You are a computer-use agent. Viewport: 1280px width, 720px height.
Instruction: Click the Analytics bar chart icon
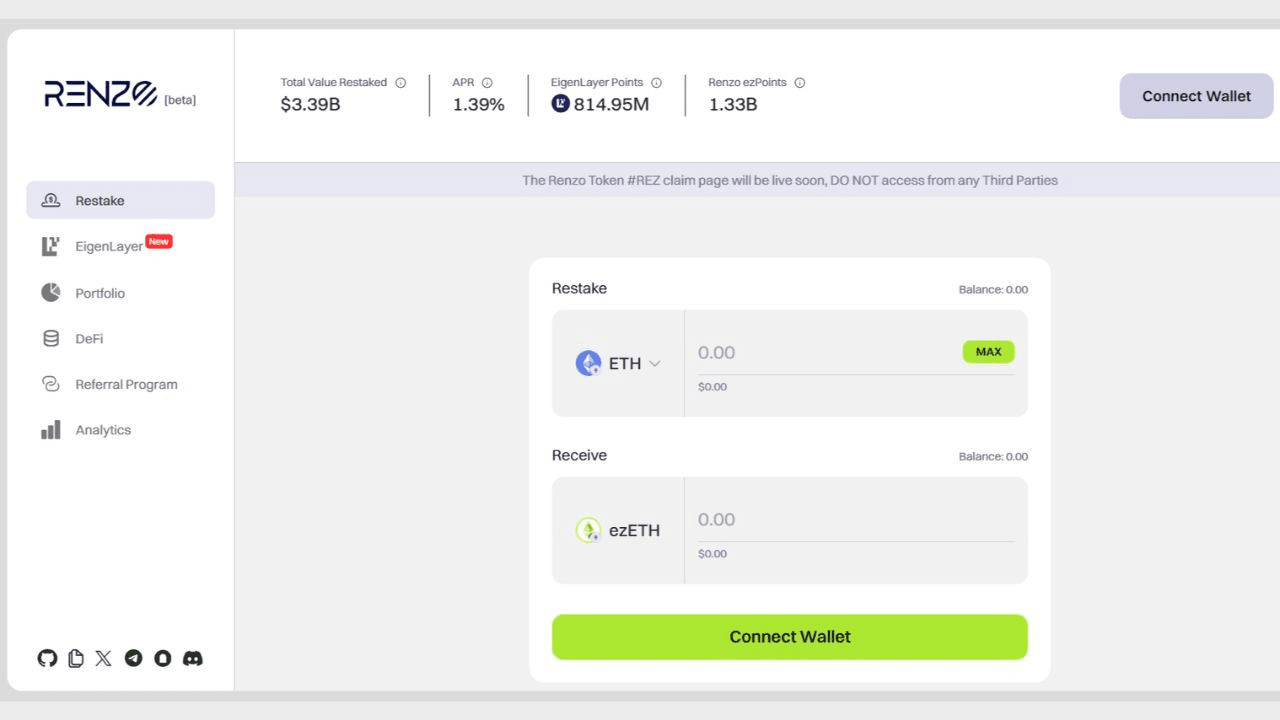tap(51, 430)
